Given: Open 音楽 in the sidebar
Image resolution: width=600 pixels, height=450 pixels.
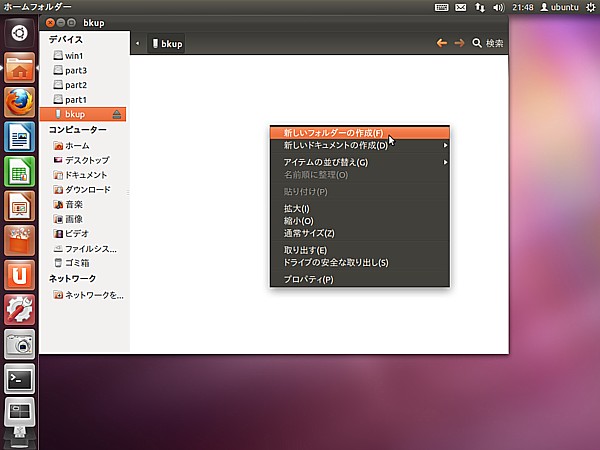Looking at the screenshot, I should pyautogui.click(x=83, y=205).
